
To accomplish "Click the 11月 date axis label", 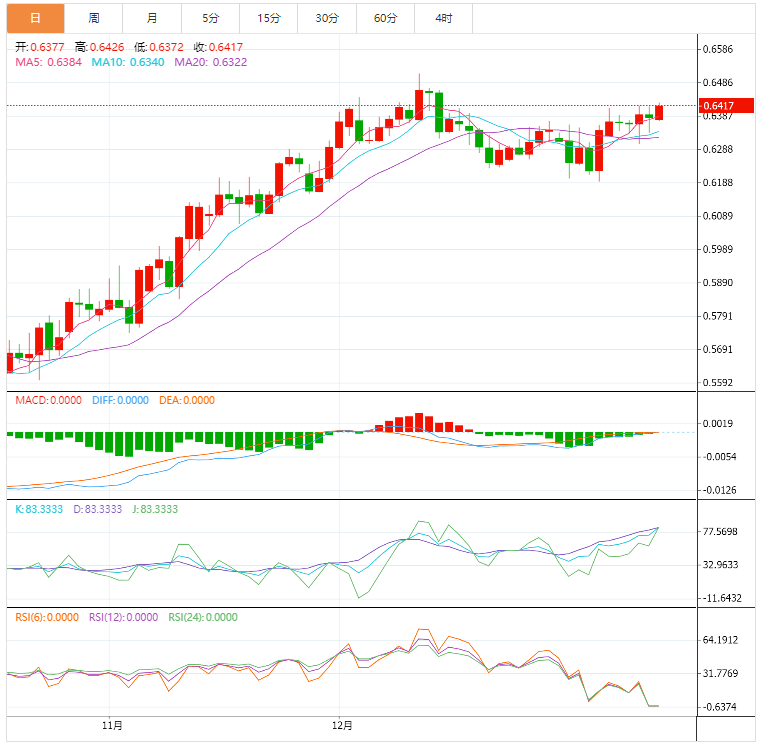I will [x=112, y=725].
